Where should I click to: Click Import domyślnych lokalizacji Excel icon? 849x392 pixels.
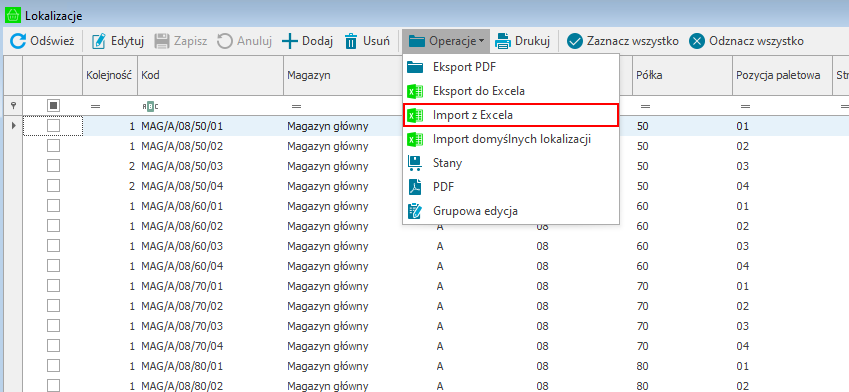(x=415, y=139)
